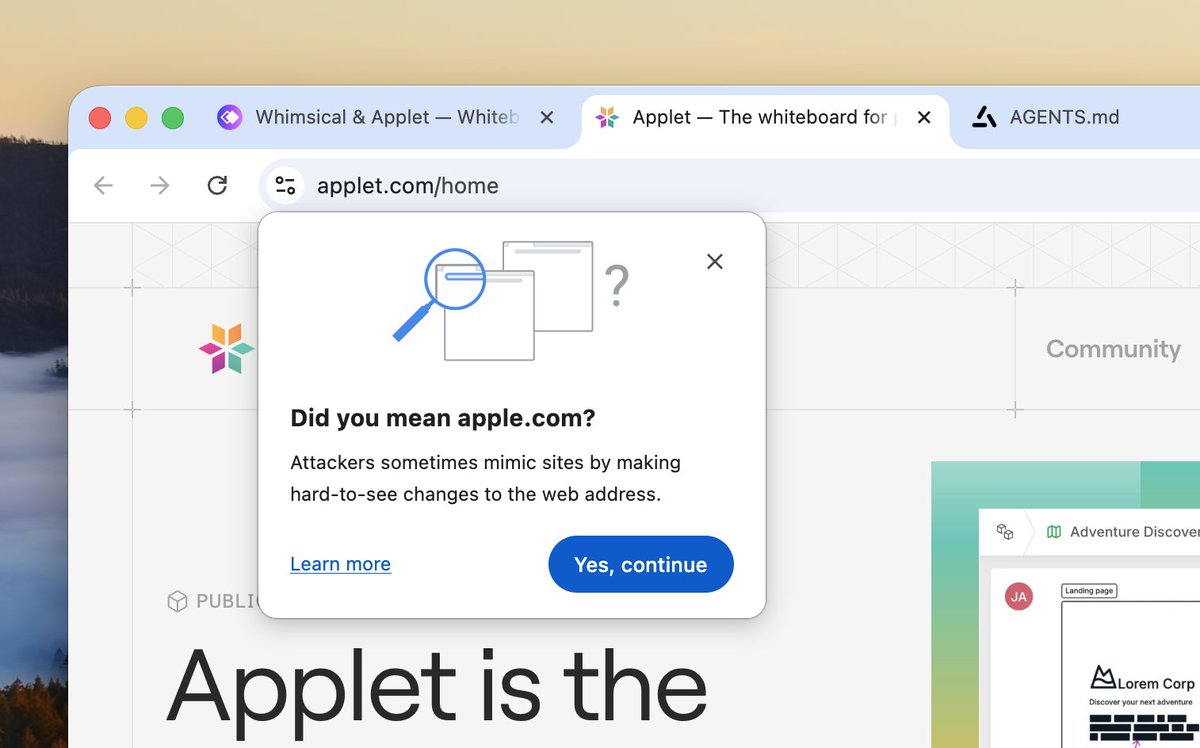Screen dimensions: 1200x748
Task: Dismiss the 'Did you mean' popup
Action: (x=714, y=261)
